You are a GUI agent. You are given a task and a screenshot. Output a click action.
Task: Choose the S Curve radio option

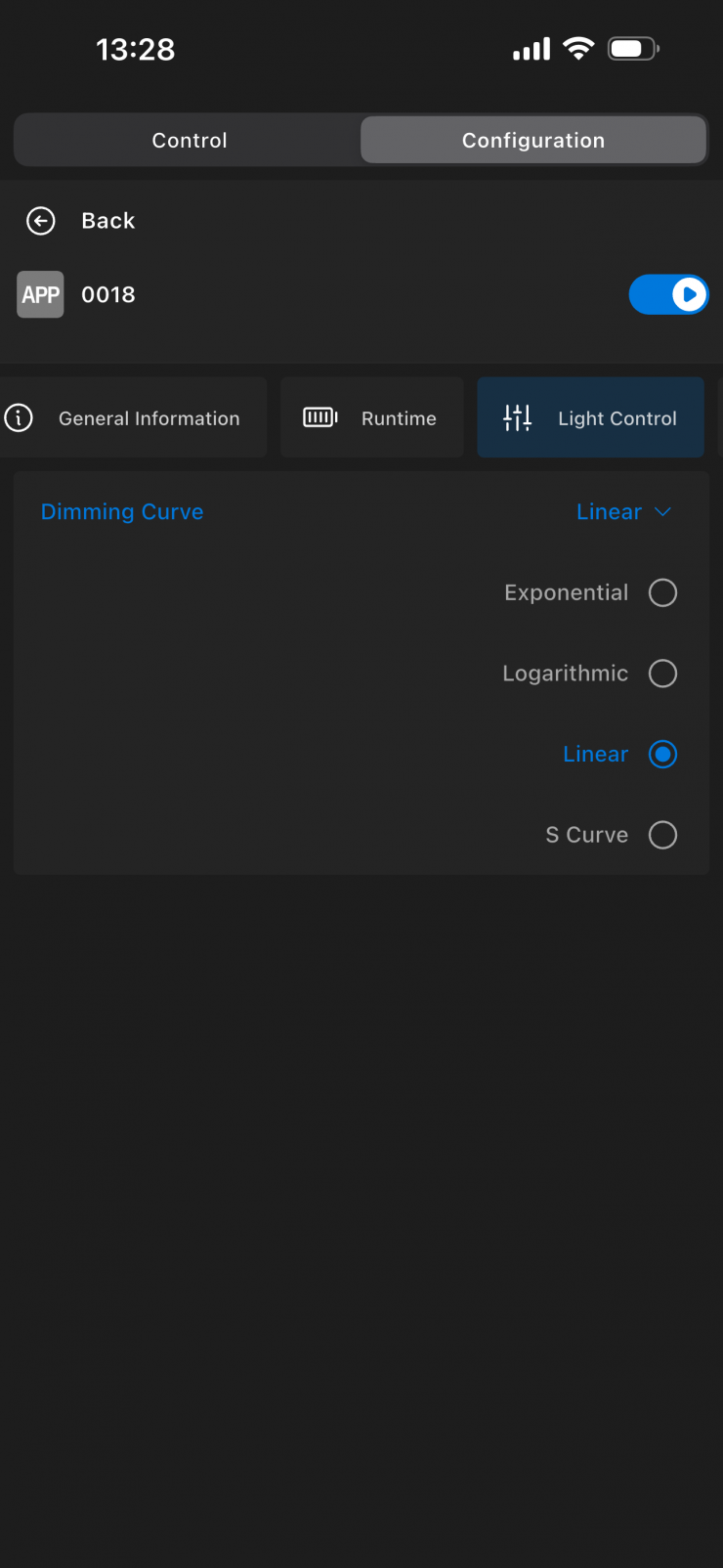662,835
